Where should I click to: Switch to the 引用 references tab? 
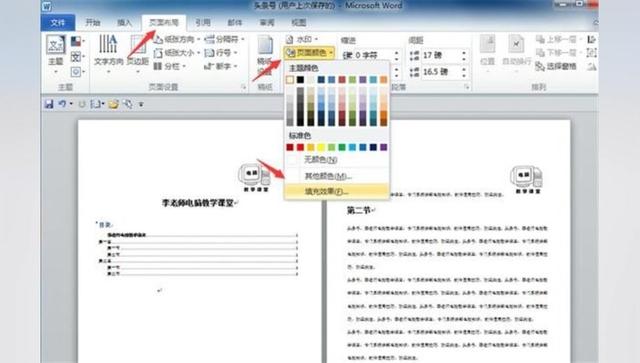(x=203, y=22)
